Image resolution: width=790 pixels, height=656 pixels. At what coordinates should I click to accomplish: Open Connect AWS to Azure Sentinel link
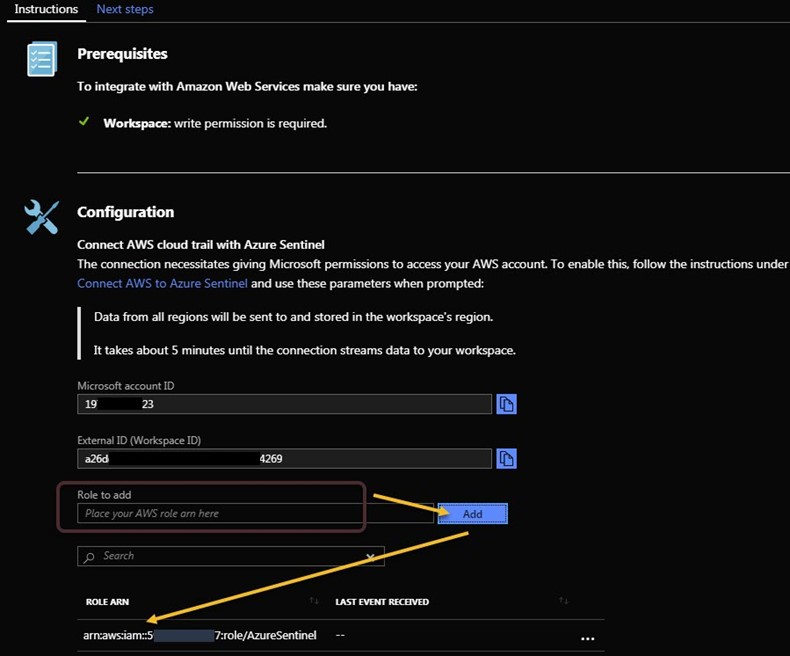tap(162, 283)
